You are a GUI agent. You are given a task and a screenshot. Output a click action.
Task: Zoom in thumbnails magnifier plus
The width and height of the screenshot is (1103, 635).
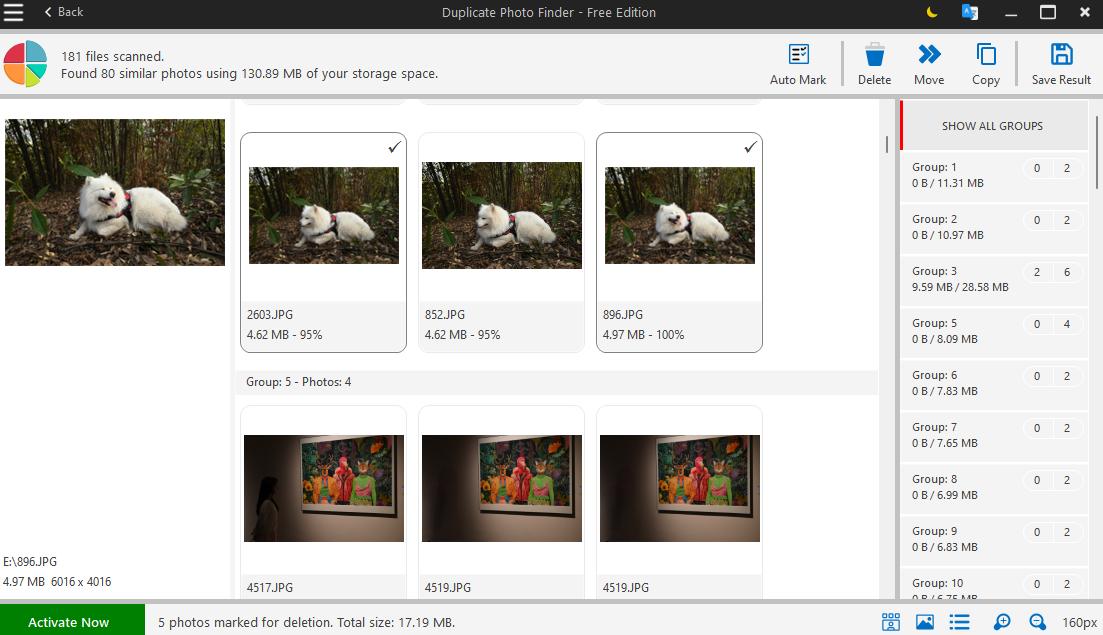tap(1002, 622)
